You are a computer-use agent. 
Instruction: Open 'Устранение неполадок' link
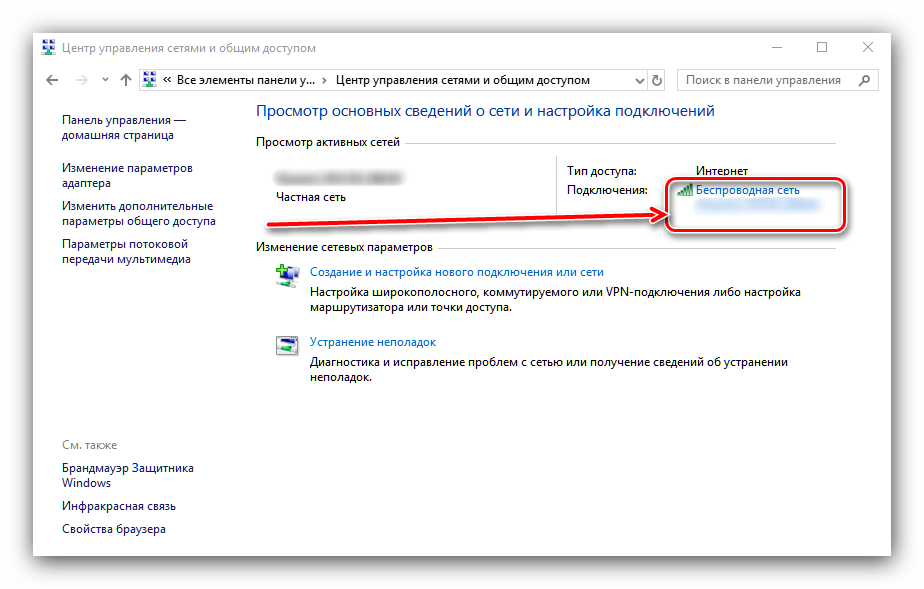(x=372, y=342)
